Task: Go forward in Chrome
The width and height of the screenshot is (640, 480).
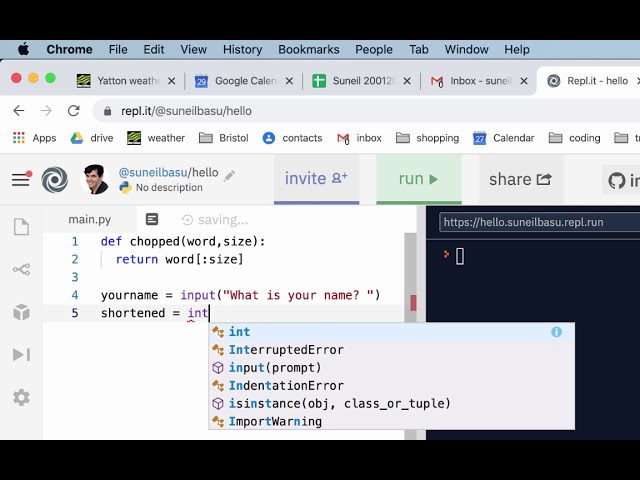Action: click(46, 111)
